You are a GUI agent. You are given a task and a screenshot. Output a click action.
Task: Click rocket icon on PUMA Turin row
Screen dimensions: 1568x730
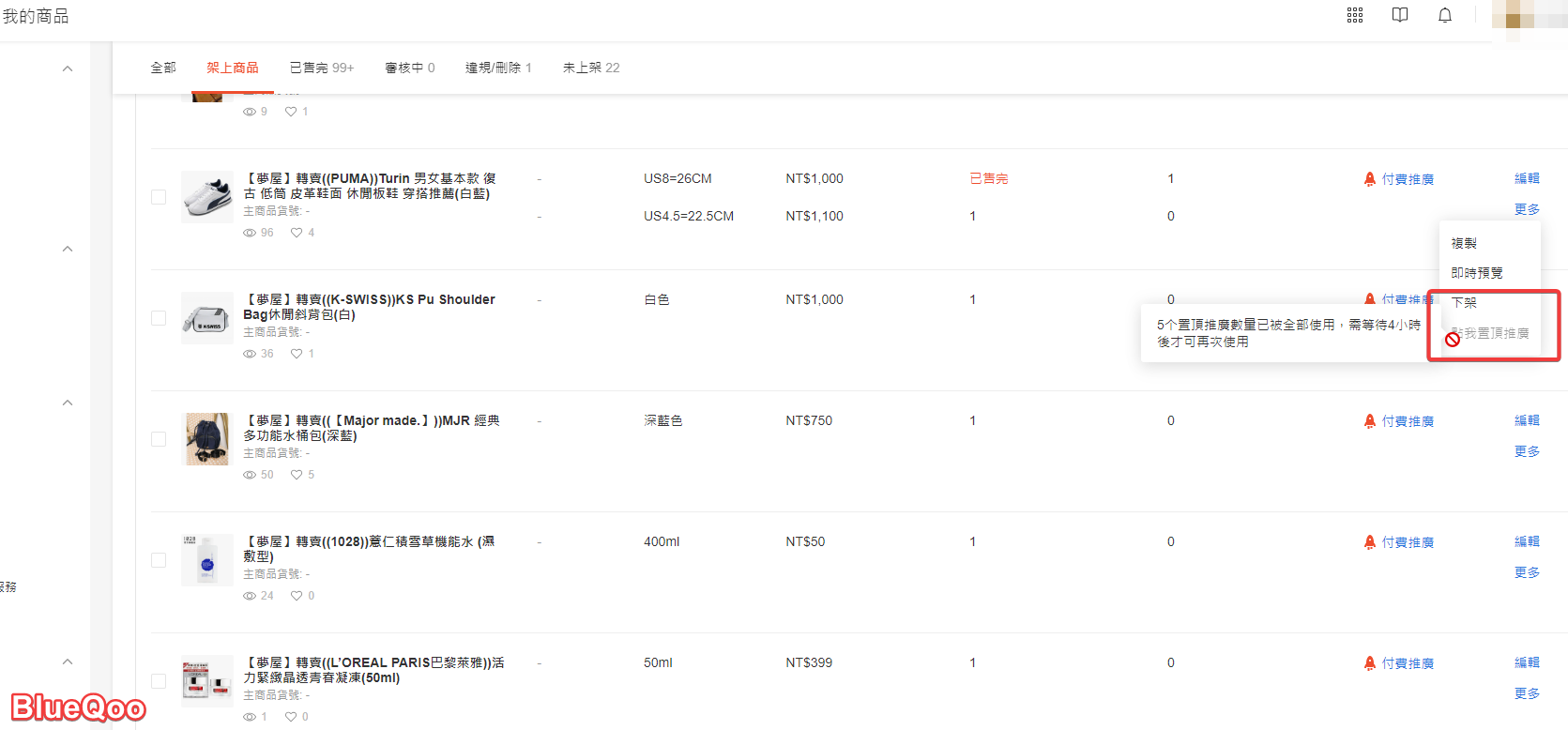click(1369, 179)
